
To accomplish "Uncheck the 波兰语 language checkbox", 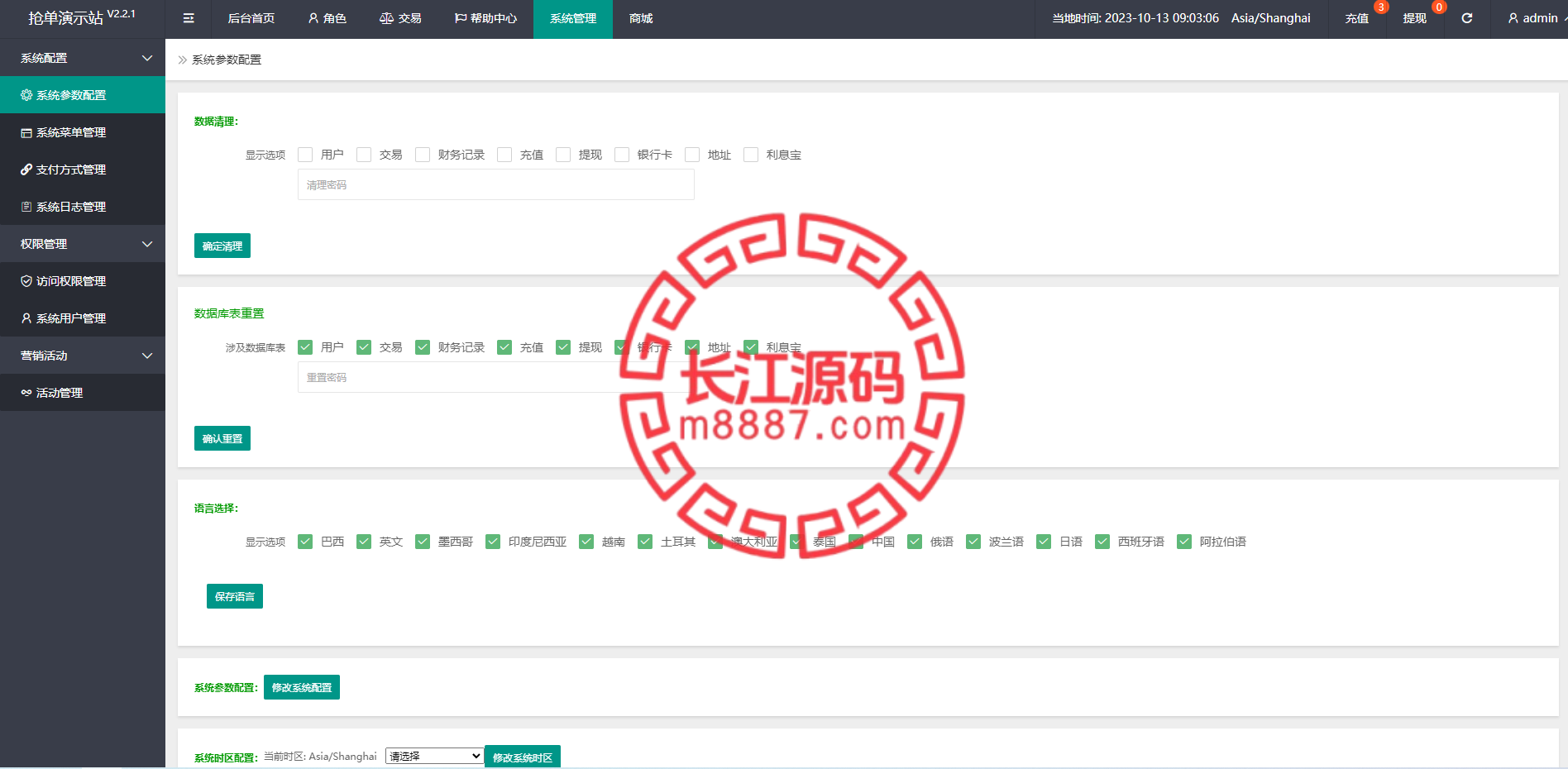I will (973, 542).
